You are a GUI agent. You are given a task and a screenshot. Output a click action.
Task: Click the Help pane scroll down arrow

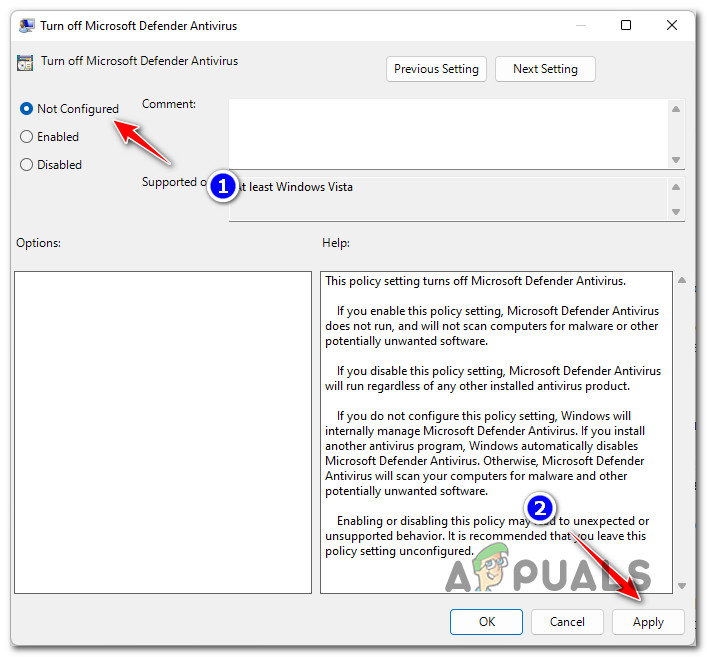[x=682, y=586]
